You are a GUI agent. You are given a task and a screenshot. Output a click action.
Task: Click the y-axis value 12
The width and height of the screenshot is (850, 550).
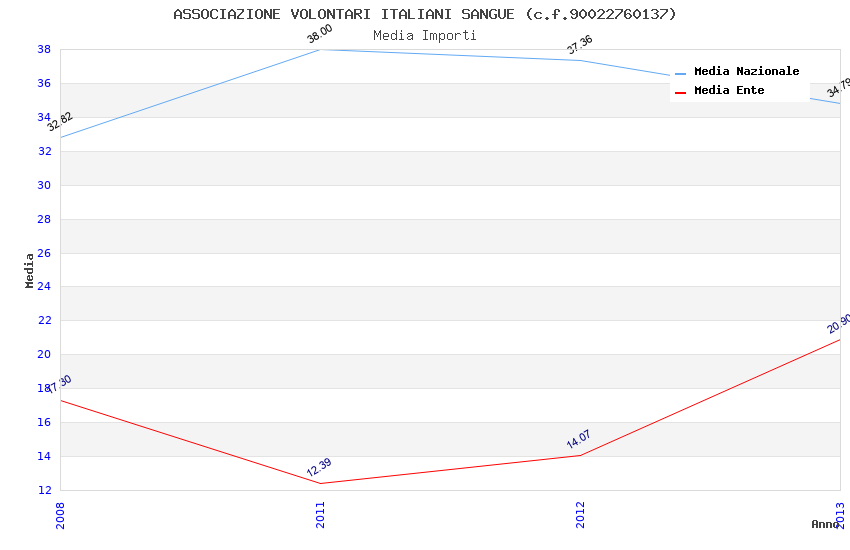[x=44, y=490]
